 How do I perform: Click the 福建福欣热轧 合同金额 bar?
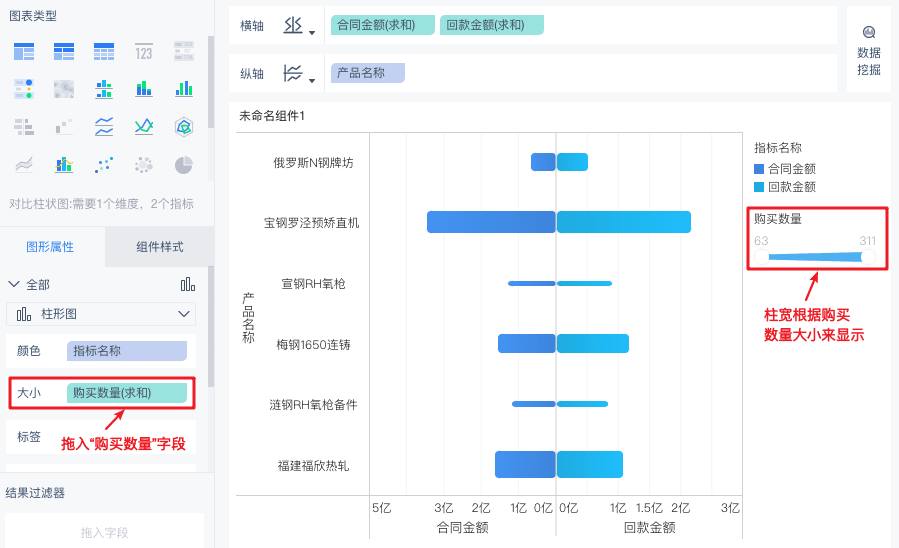tap(525, 464)
